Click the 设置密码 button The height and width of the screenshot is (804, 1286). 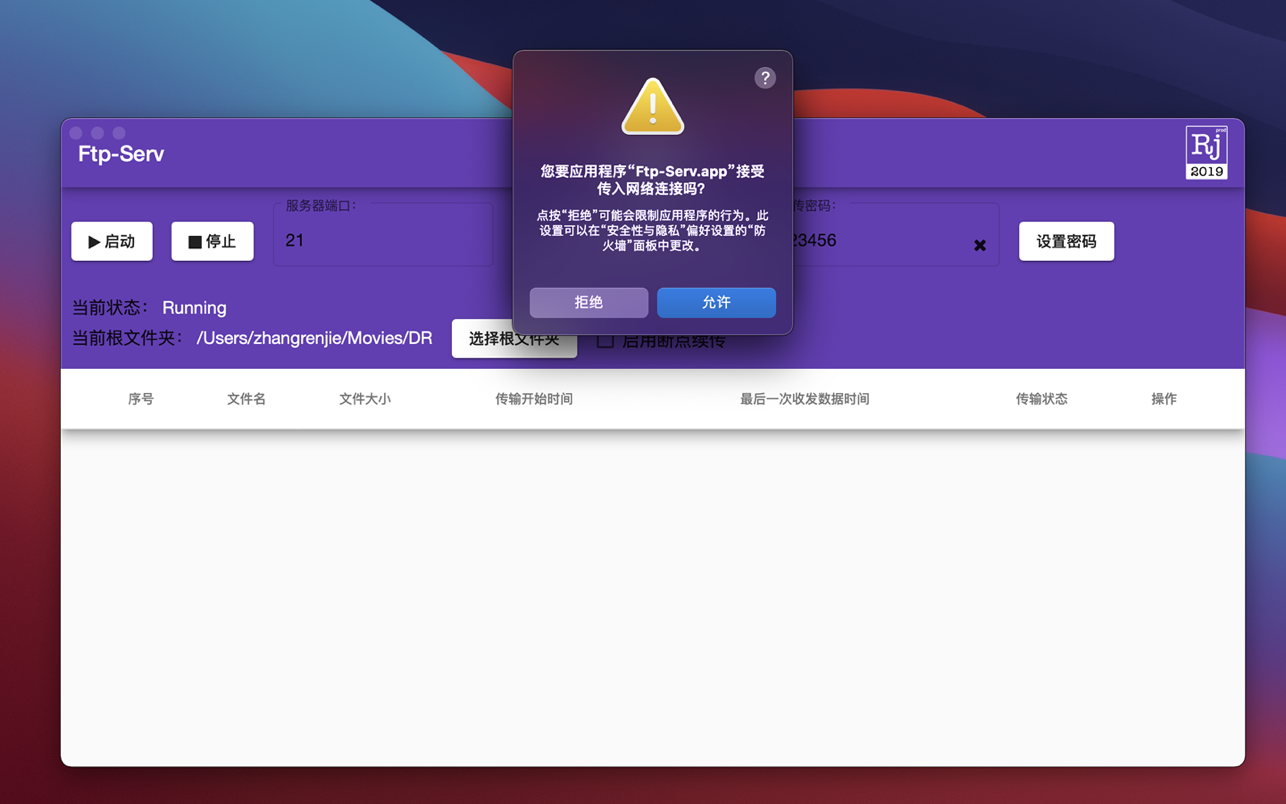(1066, 241)
